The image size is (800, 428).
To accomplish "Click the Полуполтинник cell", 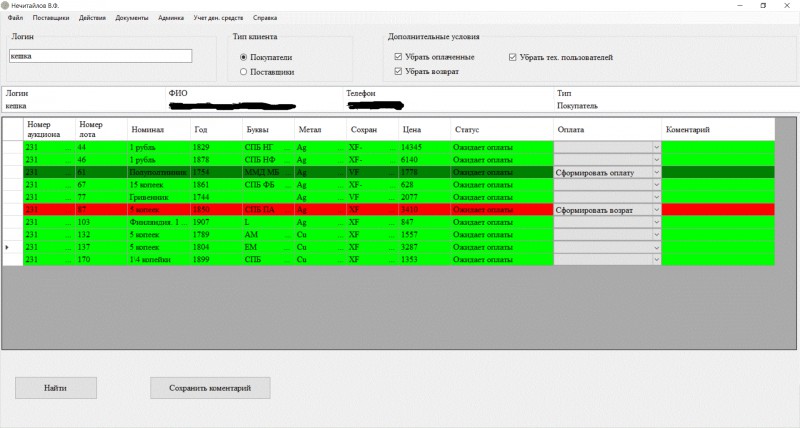I will tap(159, 172).
